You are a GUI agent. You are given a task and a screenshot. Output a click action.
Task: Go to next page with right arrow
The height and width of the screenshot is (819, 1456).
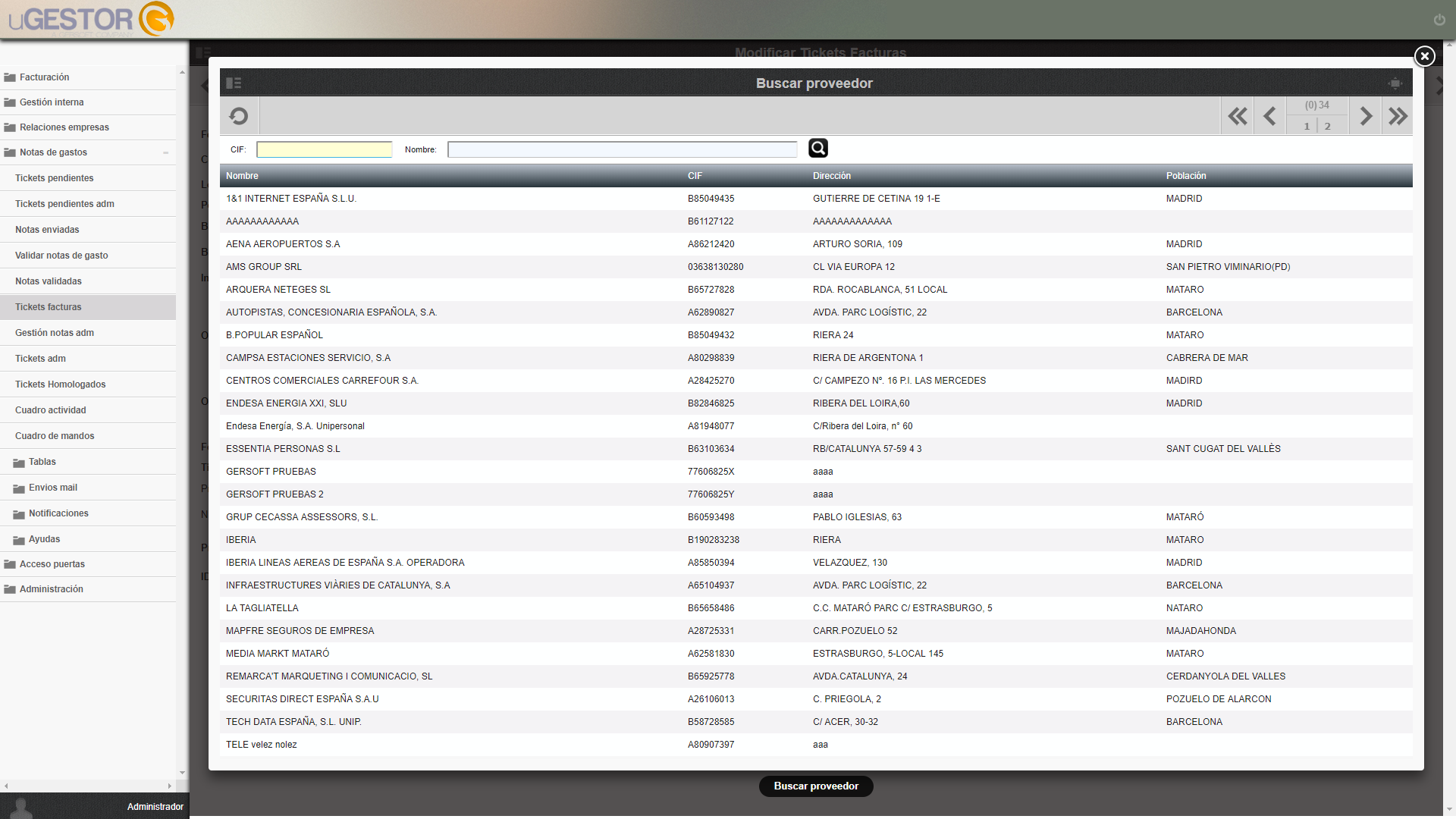[1366, 116]
